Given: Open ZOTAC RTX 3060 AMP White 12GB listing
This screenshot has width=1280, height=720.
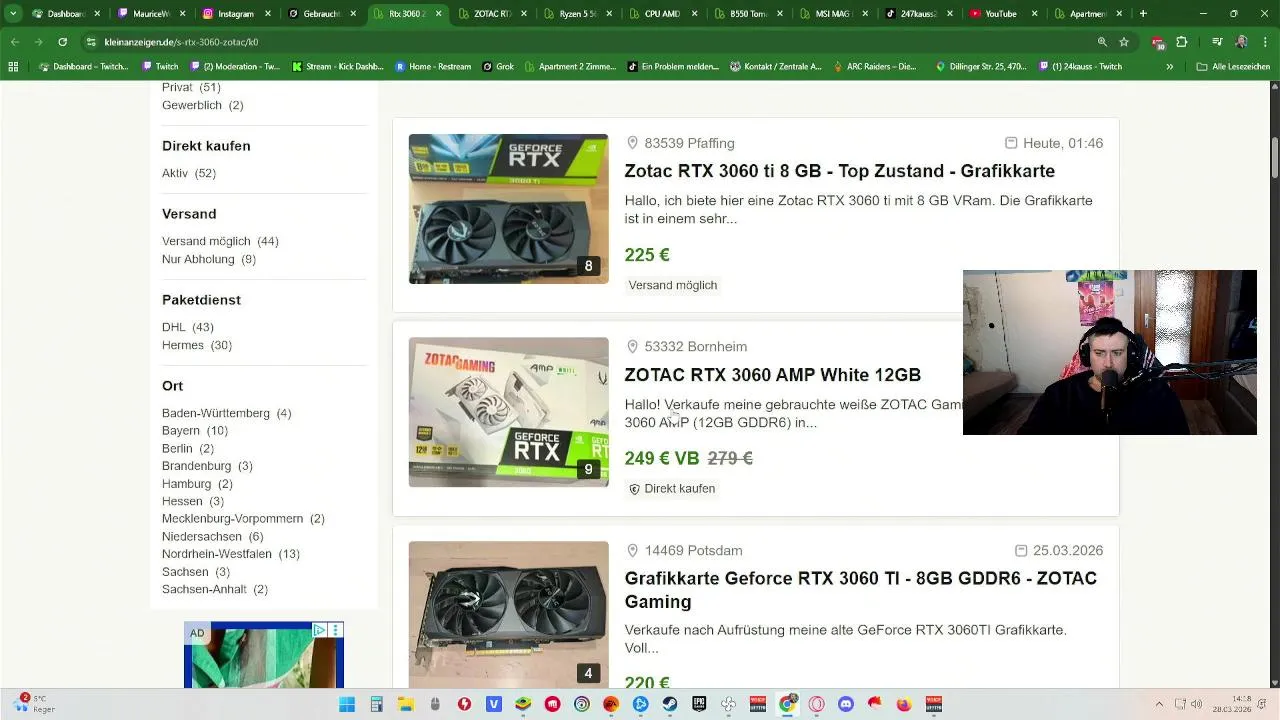Looking at the screenshot, I should tap(773, 375).
